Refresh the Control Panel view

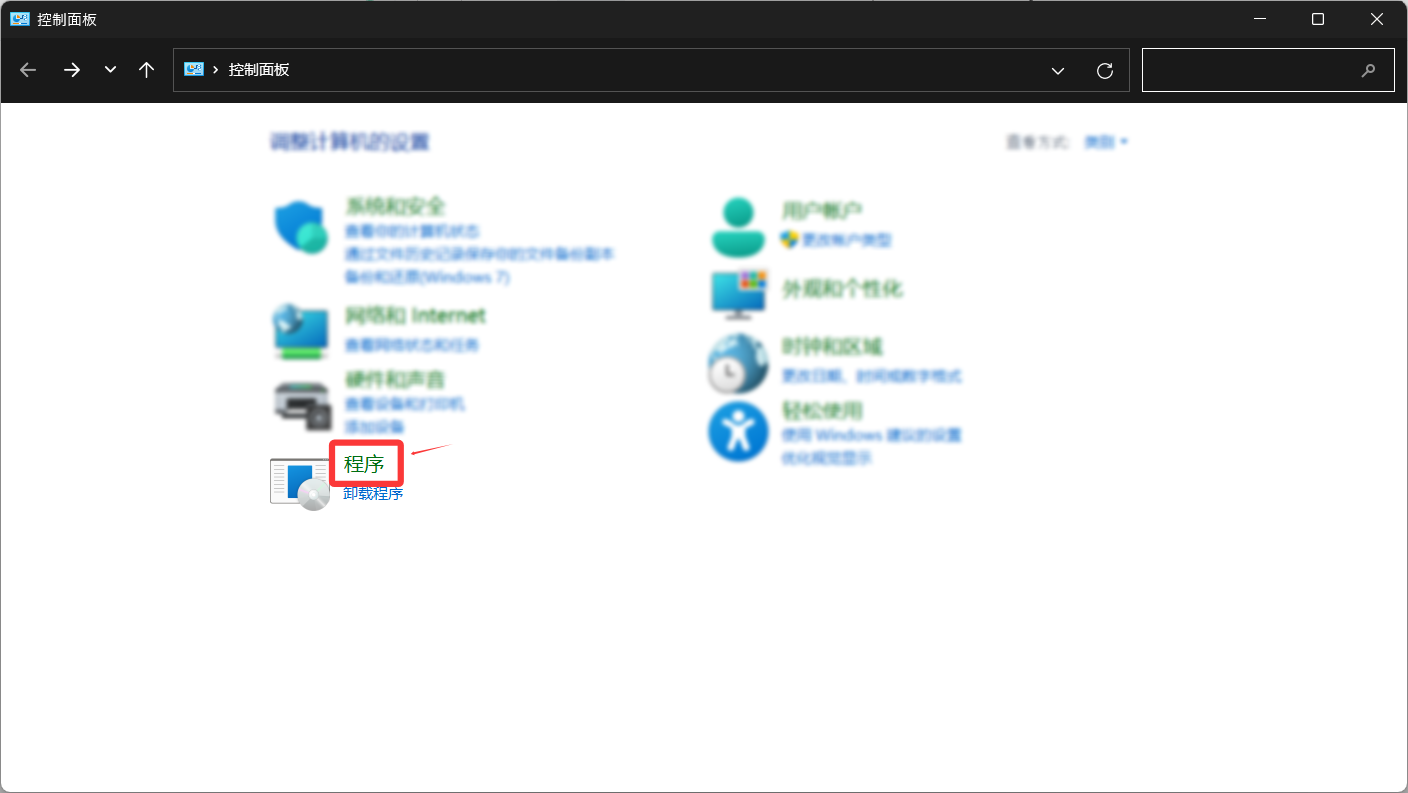(1105, 70)
